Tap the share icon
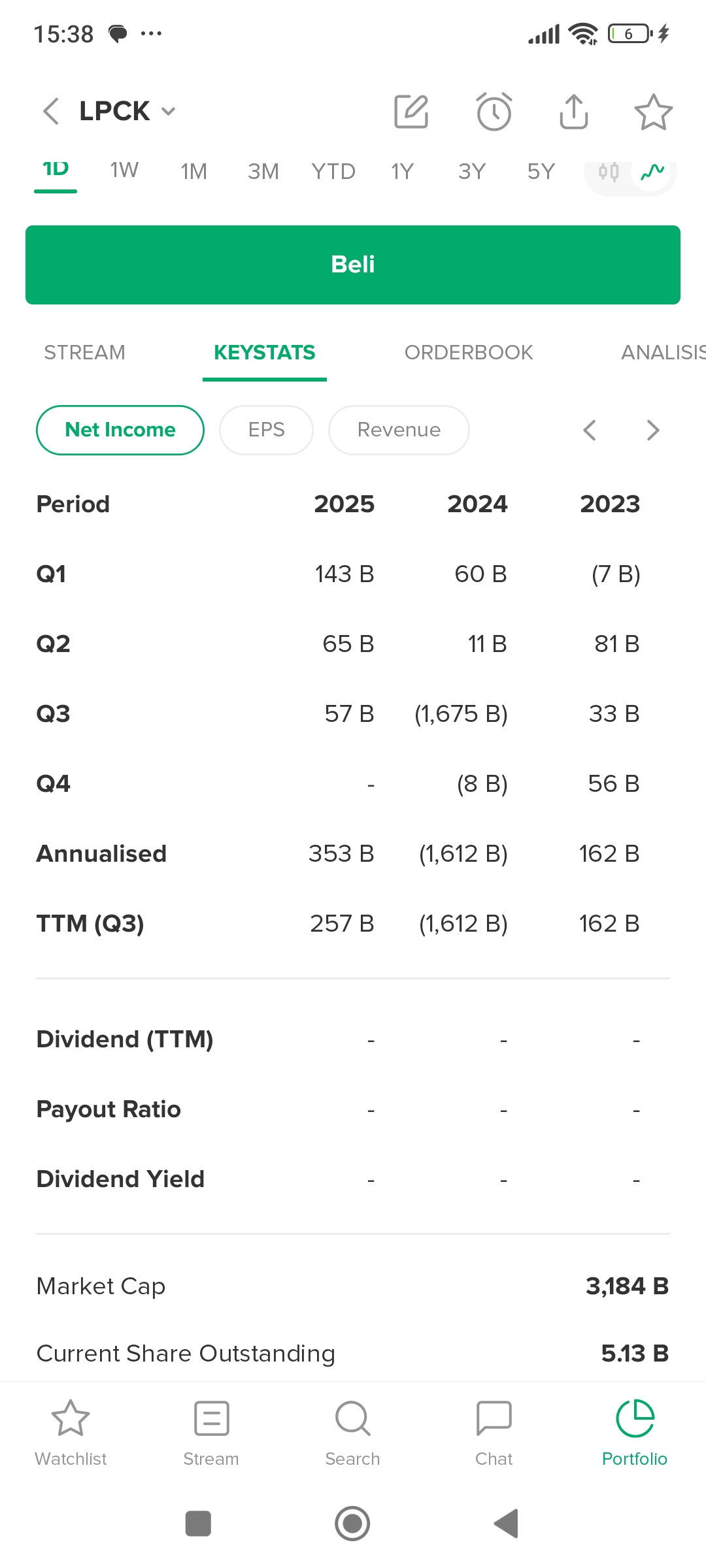This screenshot has width=706, height=1568. tap(573, 112)
